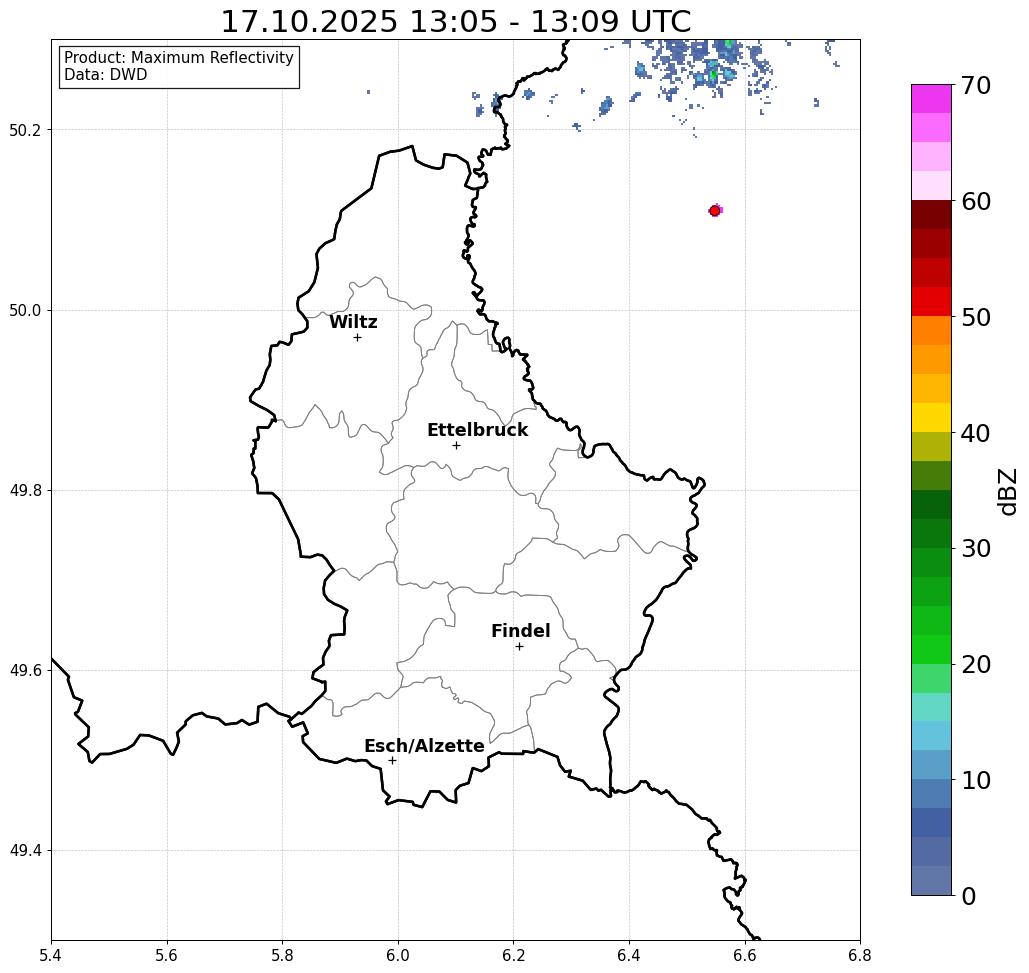Click the colorbar tick label 70
This screenshot has width=1029, height=973.
point(976,86)
